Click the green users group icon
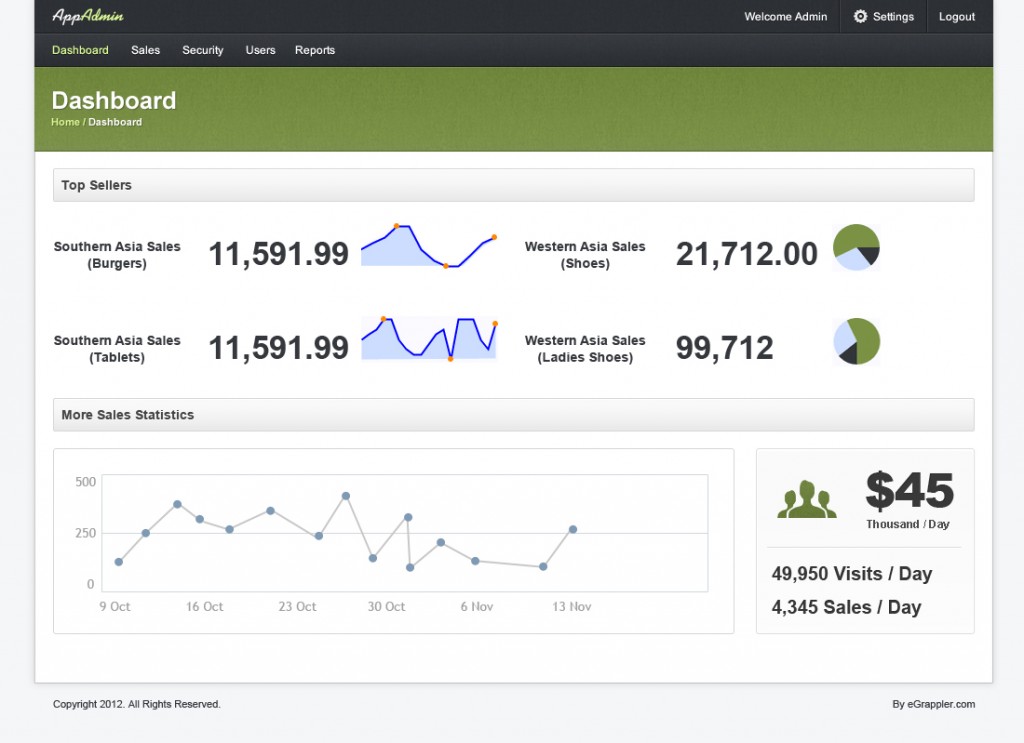Image resolution: width=1024 pixels, height=743 pixels. pyautogui.click(x=806, y=499)
